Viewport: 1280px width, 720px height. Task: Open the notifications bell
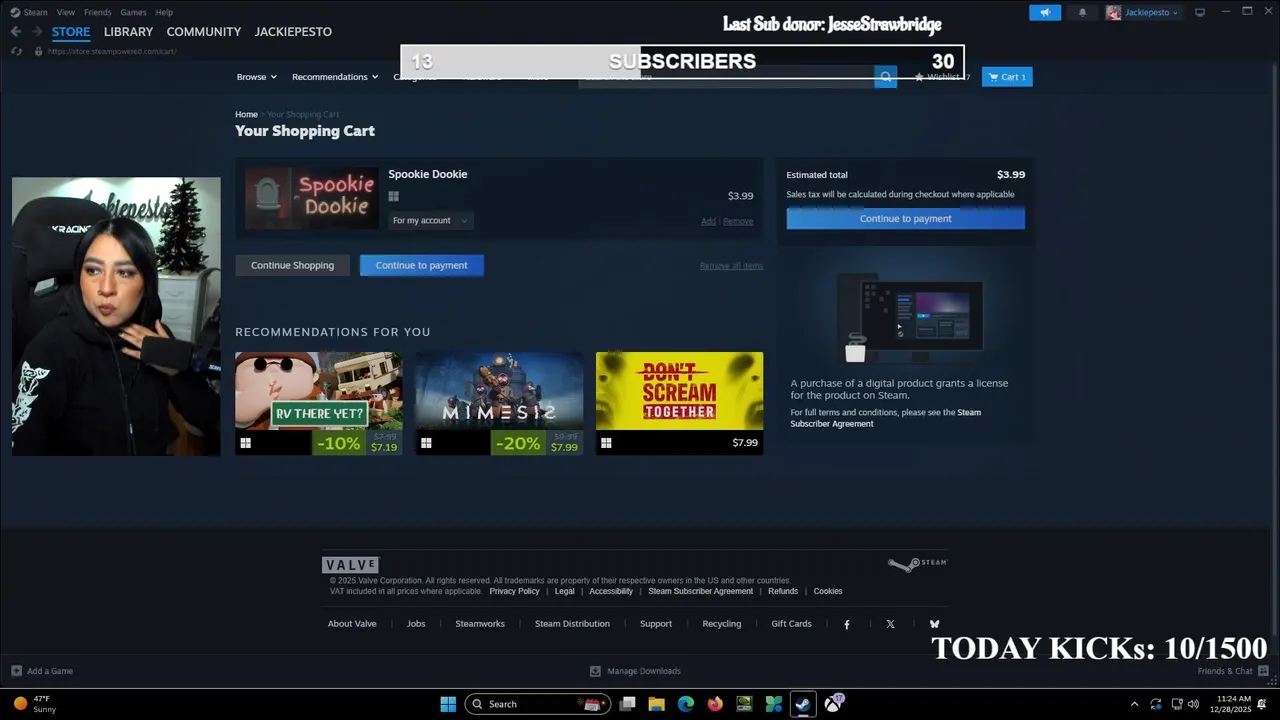(1082, 12)
